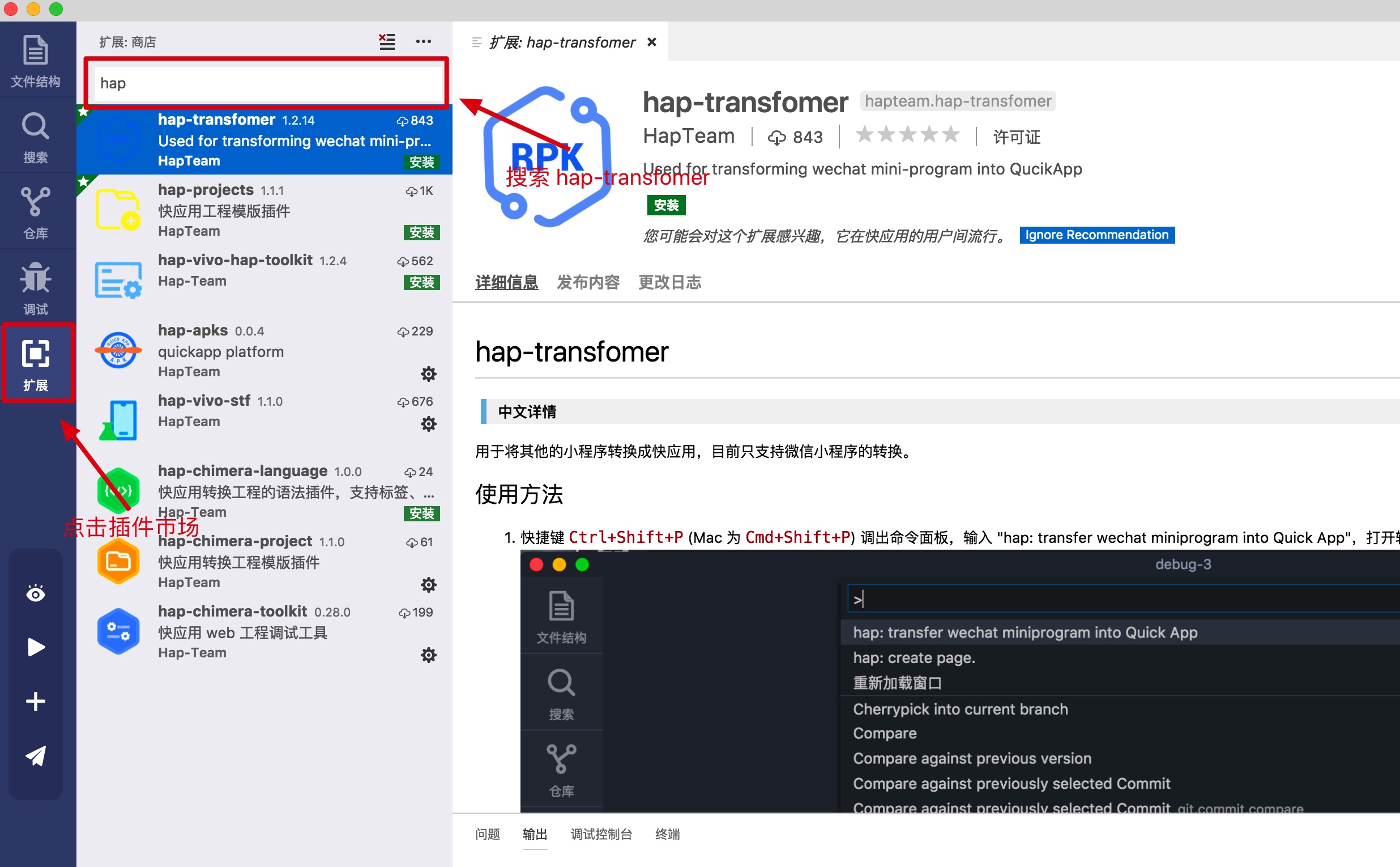Install the hap-chimera-language extension

point(422,513)
